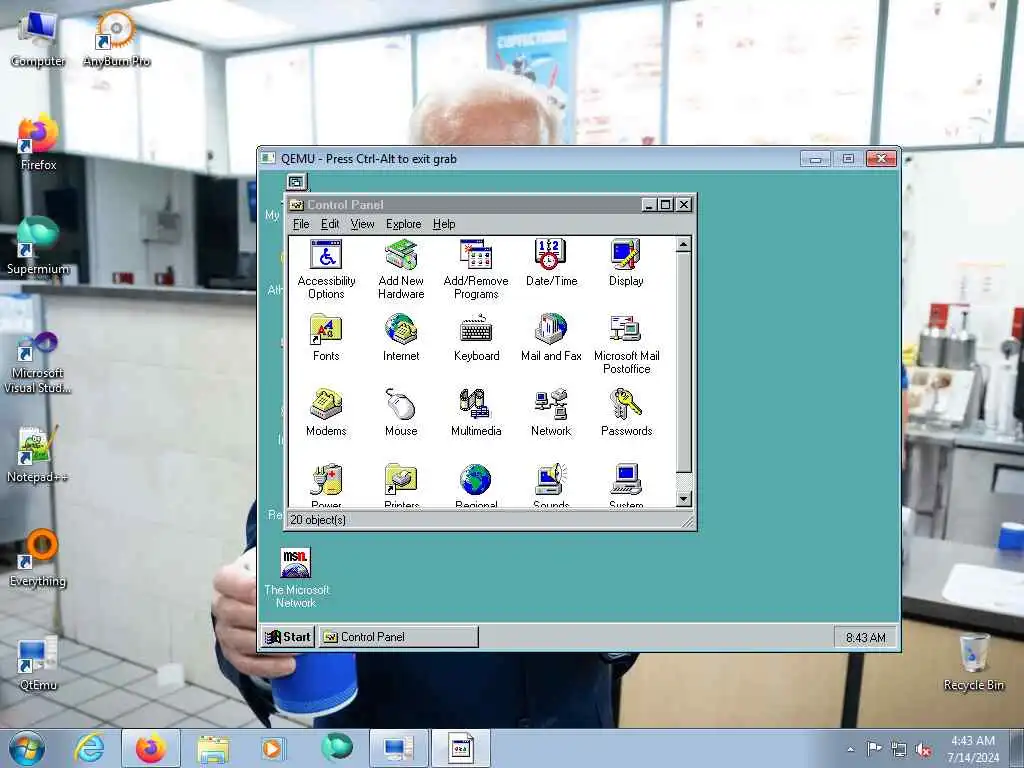Open the Add New Hardware icon

pos(401,268)
